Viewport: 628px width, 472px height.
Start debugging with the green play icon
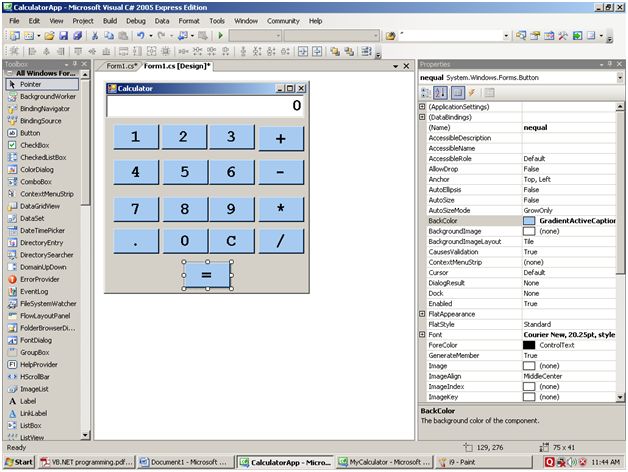pos(220,36)
